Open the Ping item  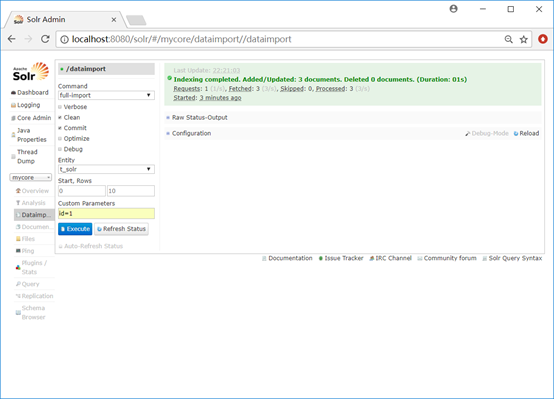point(25,251)
